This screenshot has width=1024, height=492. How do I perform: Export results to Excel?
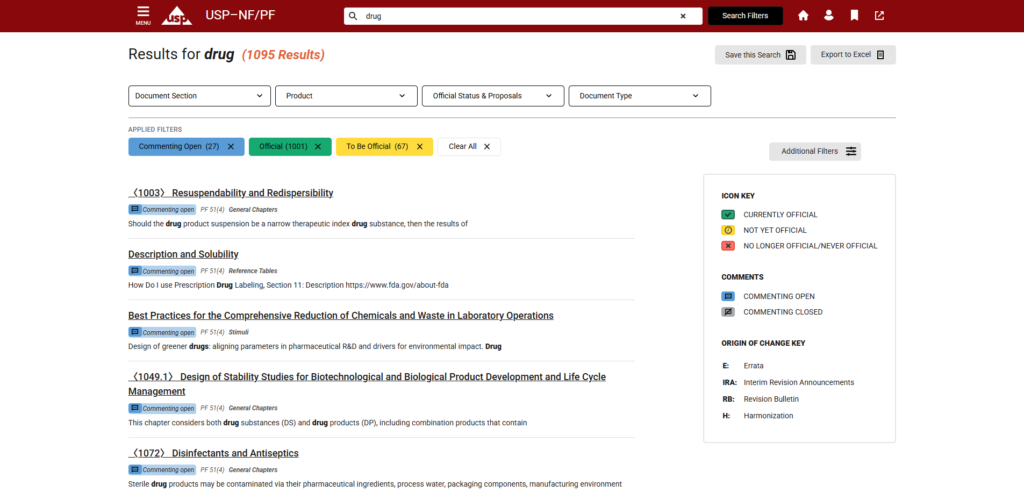852,55
